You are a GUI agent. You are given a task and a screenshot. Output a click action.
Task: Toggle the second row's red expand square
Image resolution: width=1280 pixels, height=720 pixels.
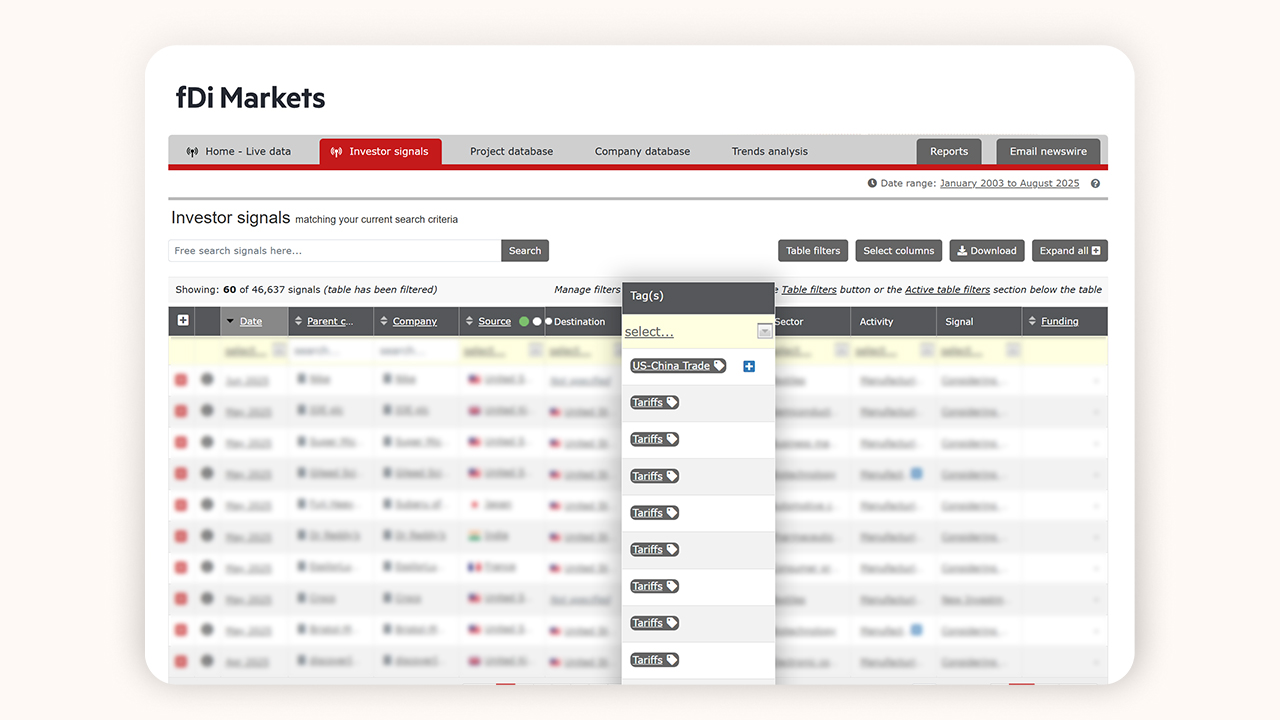(x=181, y=411)
